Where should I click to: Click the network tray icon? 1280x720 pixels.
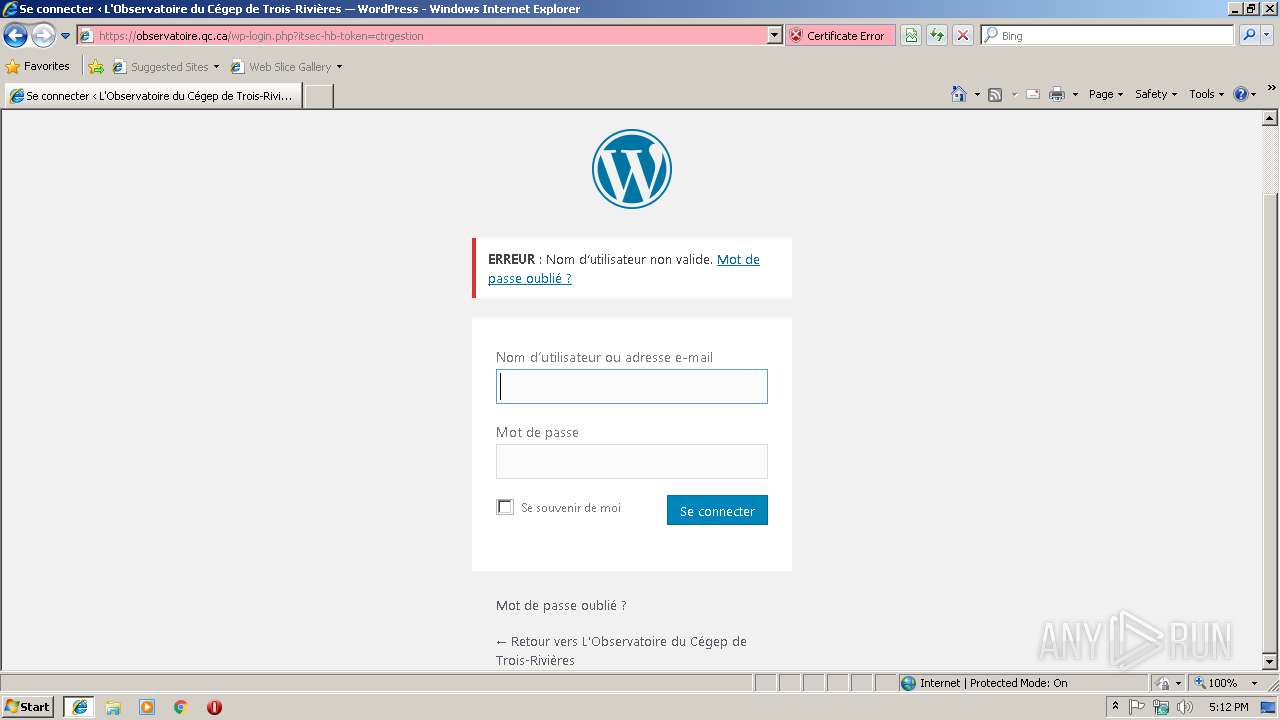coord(1161,707)
